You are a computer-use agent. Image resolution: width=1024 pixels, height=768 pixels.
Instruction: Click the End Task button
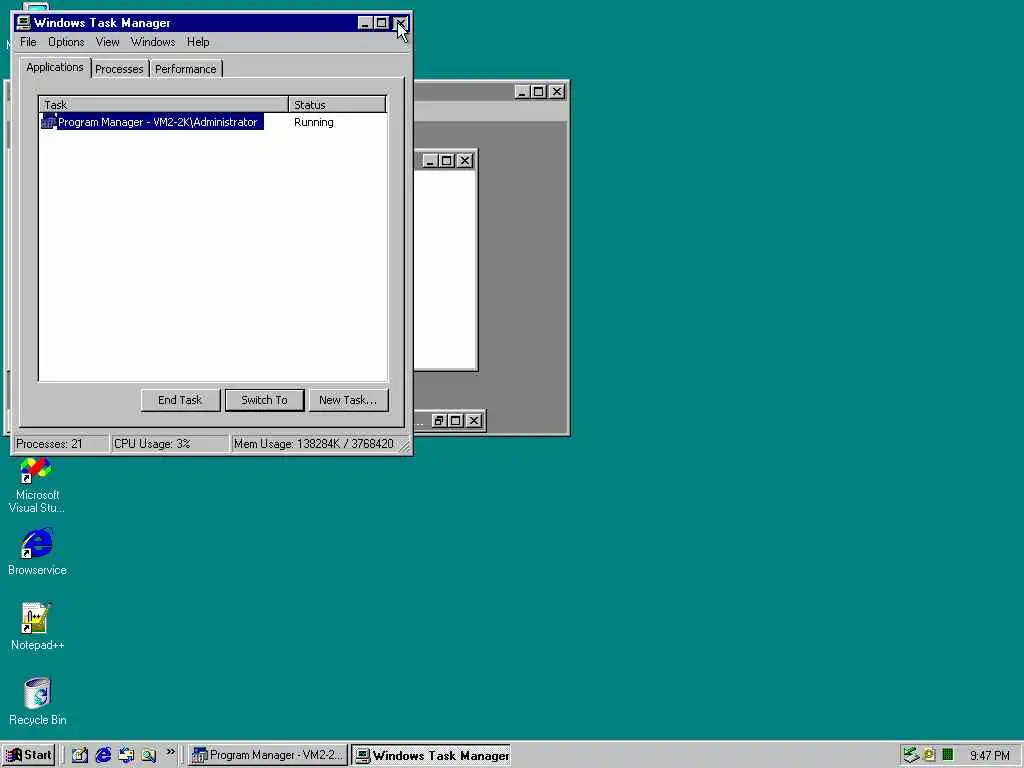tap(180, 400)
